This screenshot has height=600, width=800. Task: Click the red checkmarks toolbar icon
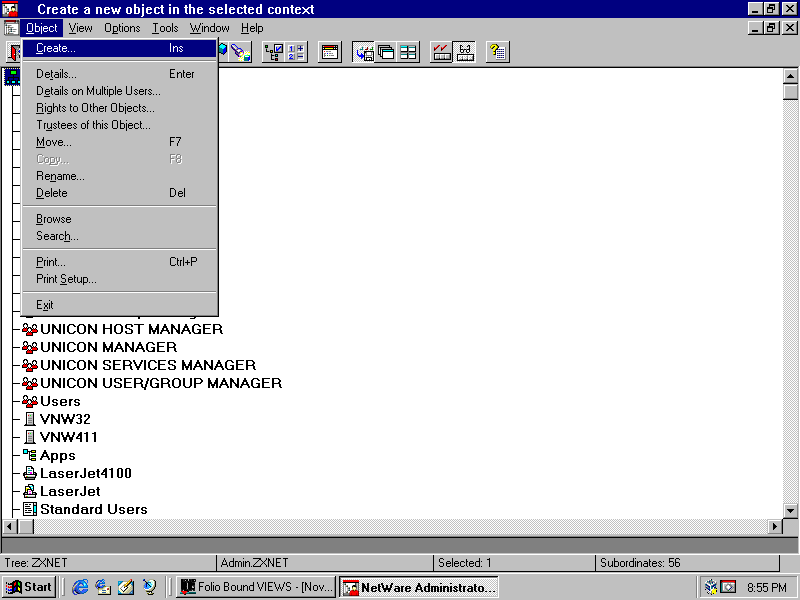[442, 52]
